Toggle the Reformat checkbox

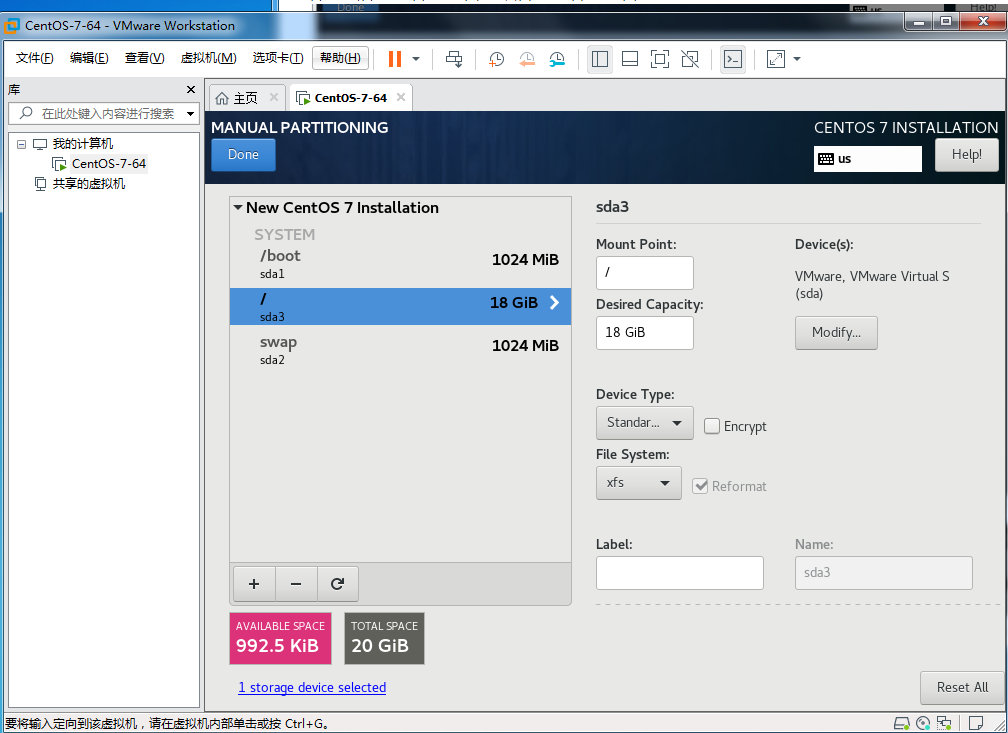click(x=700, y=486)
